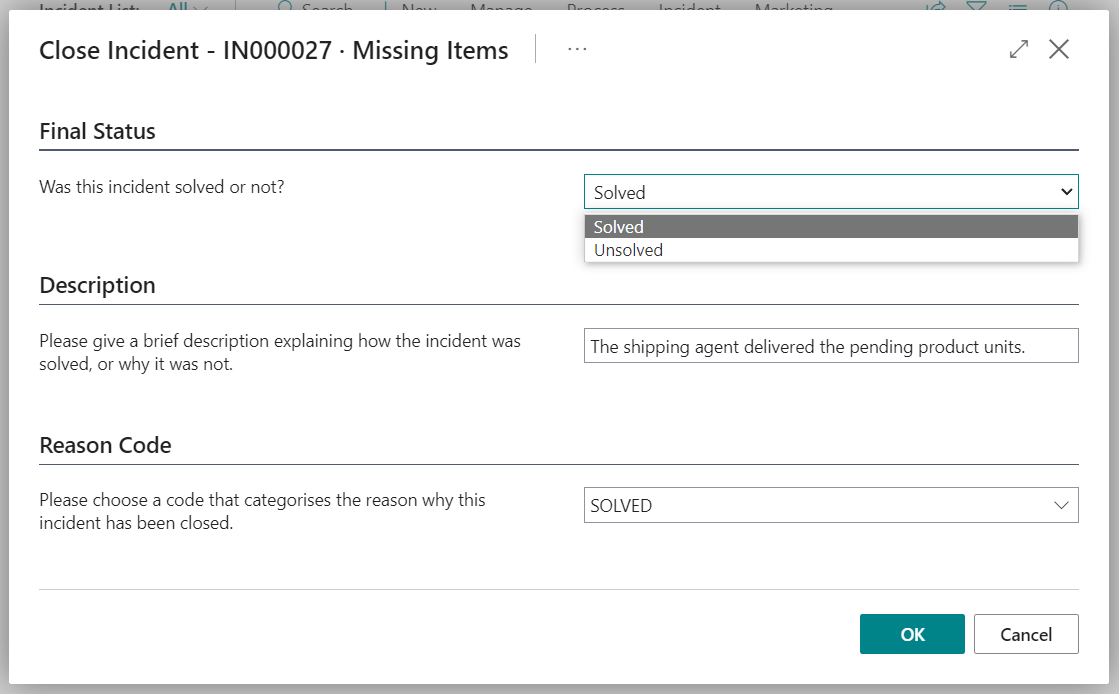Open the filter funnel icon
Image resolution: width=1119 pixels, height=694 pixels.
coord(975,8)
